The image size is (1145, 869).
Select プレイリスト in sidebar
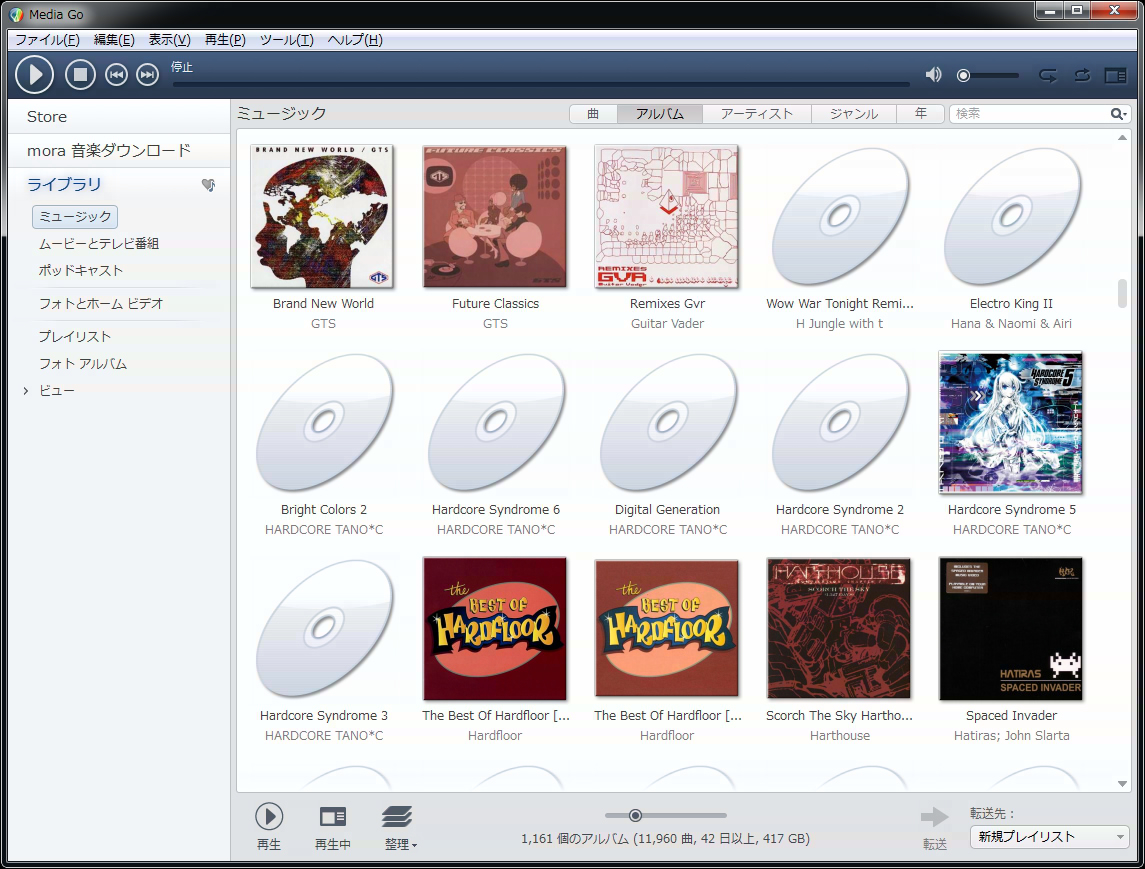pos(74,337)
